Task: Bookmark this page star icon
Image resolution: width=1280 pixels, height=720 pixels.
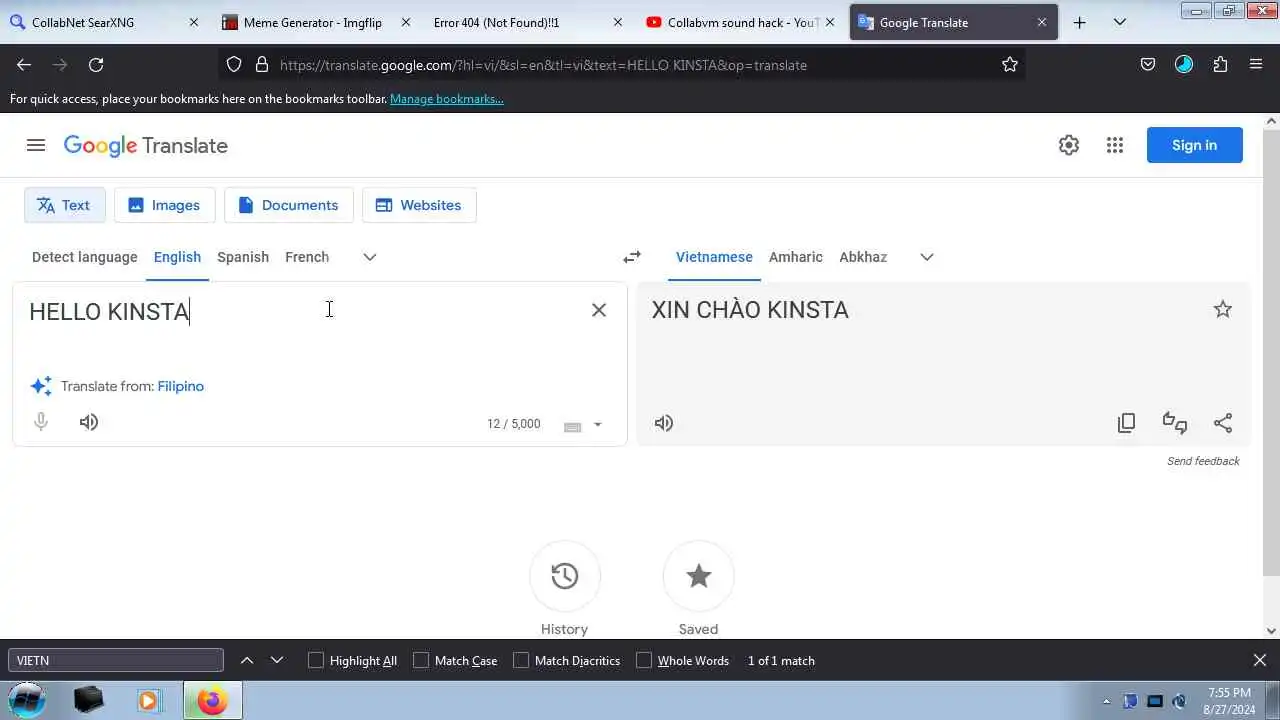Action: pos(1010,65)
